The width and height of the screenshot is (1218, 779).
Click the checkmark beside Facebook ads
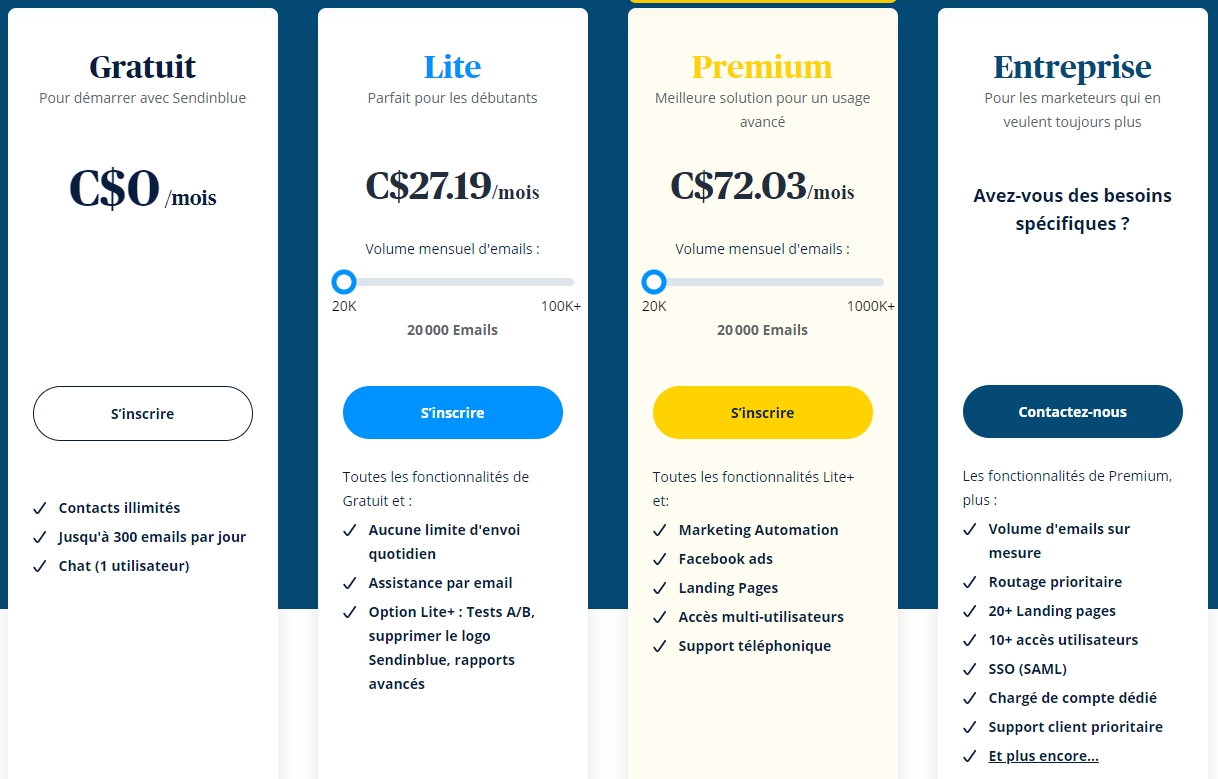[x=660, y=559]
